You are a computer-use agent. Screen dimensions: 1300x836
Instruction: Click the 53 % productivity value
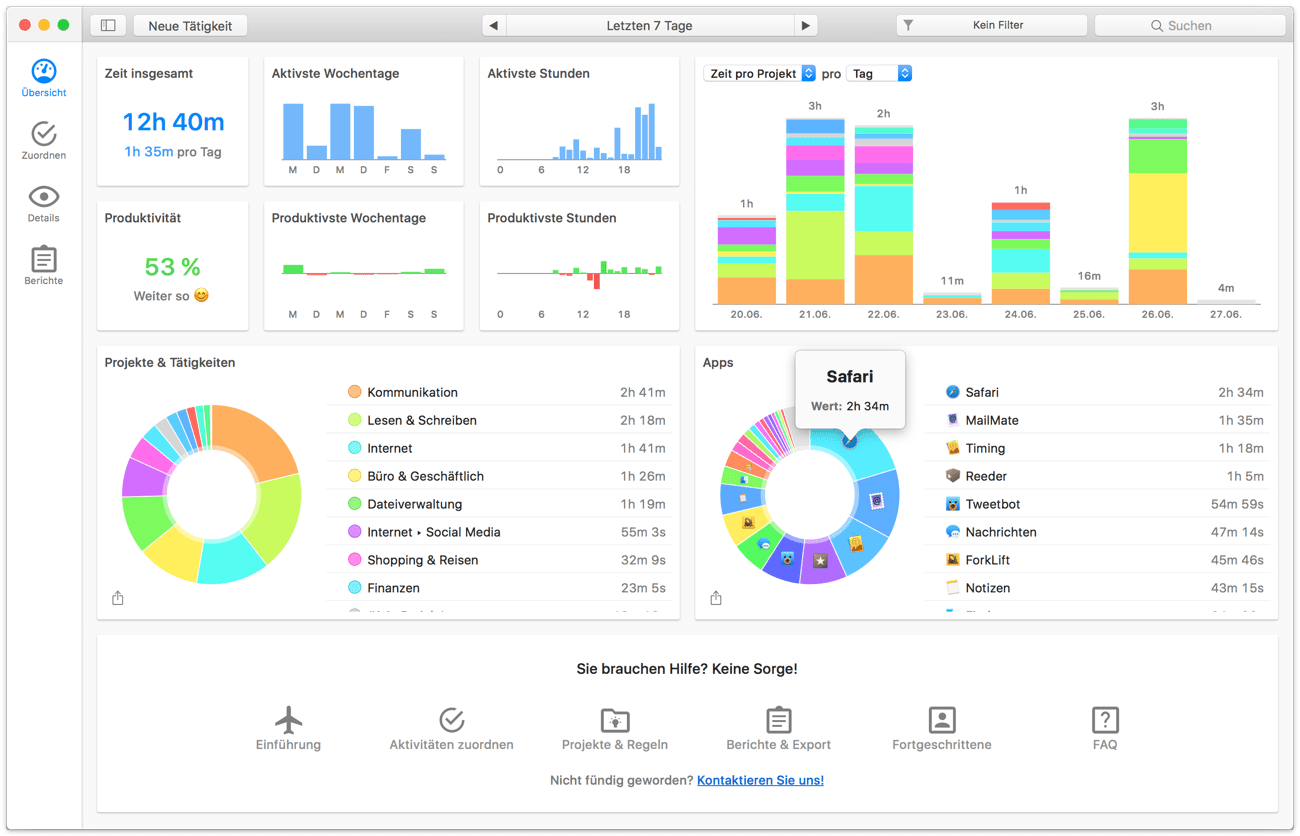pyautogui.click(x=173, y=267)
